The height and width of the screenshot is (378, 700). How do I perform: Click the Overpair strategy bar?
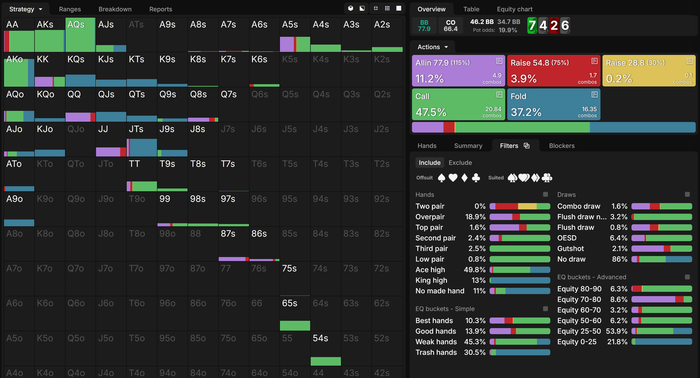520,217
